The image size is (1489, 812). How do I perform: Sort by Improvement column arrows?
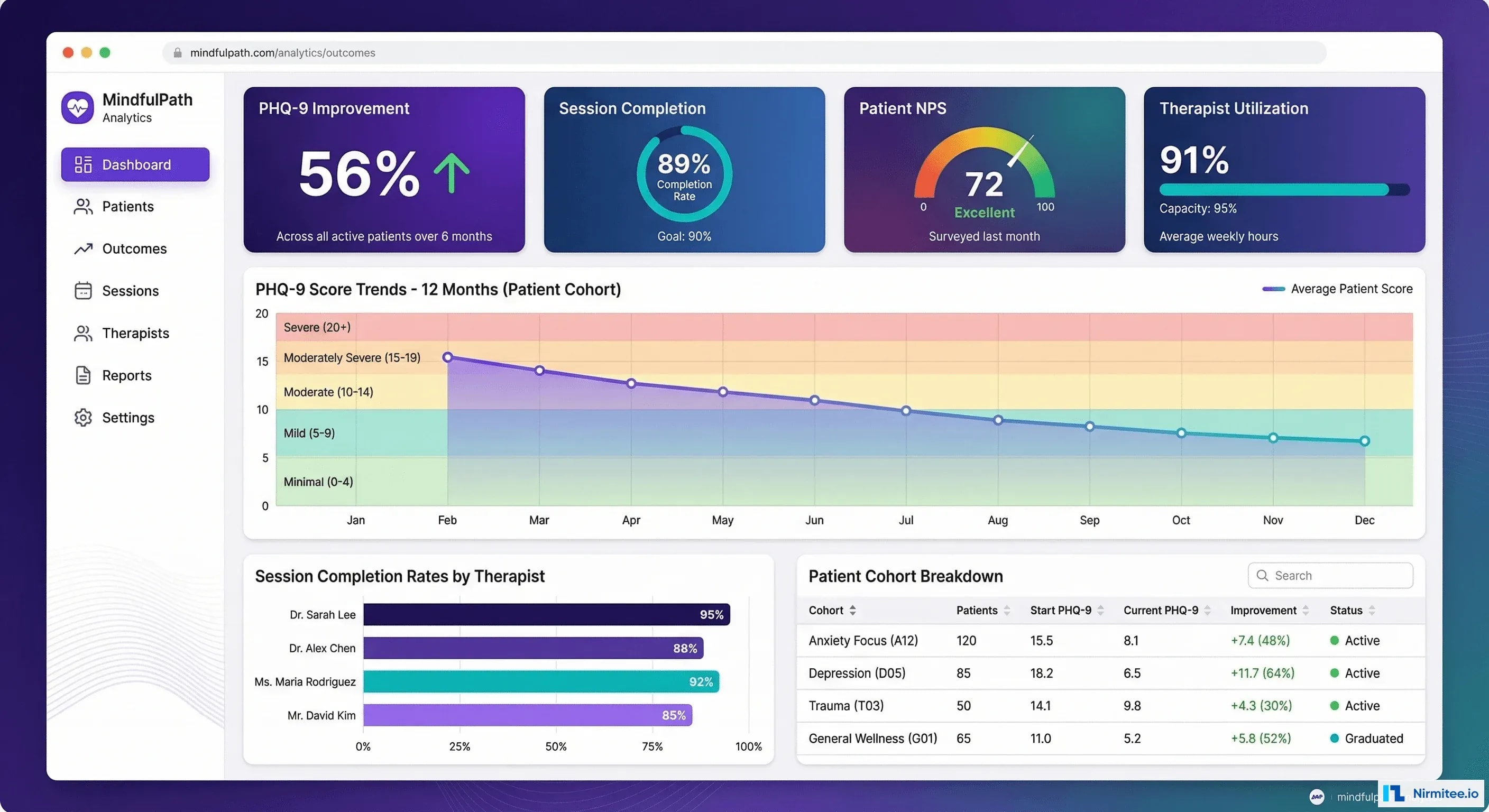point(1306,610)
